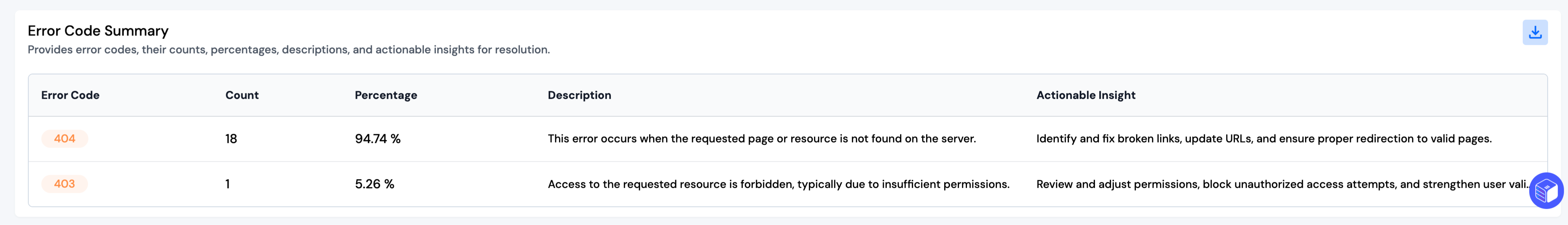Click the 403 forbidden access description

pos(778,184)
